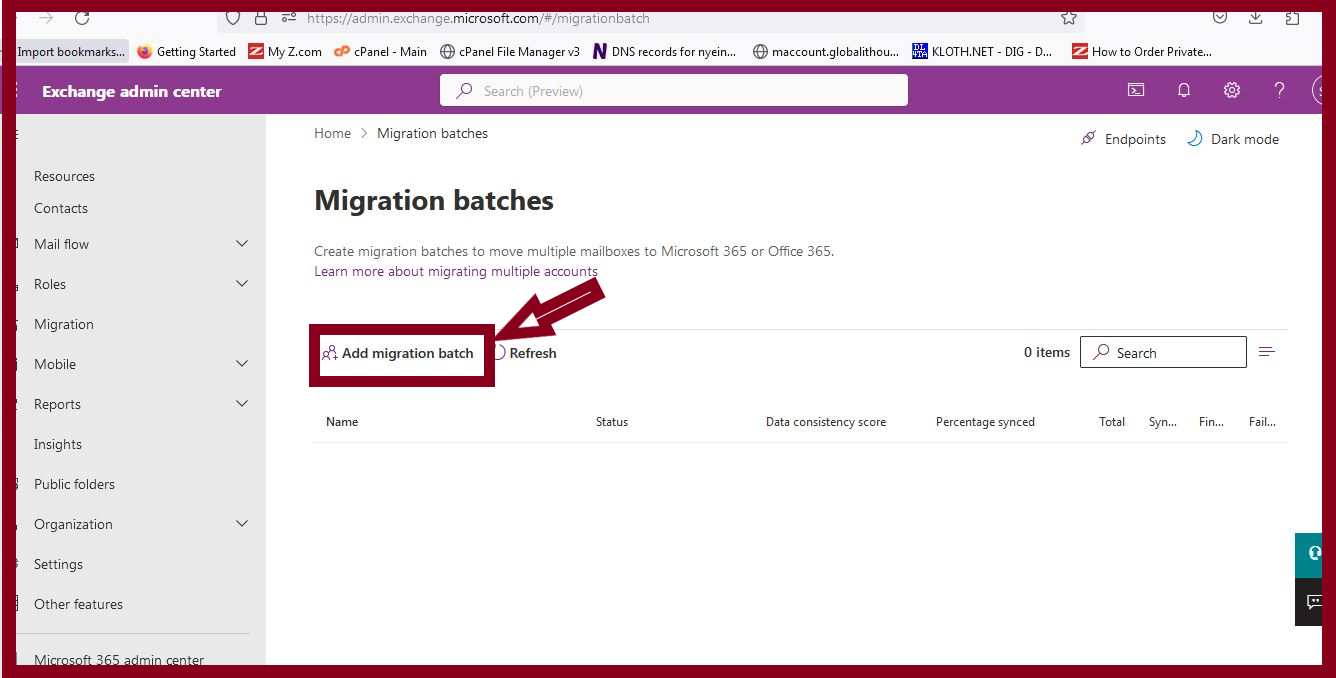
Task: Select Mobile in sidebar
Action: coord(55,364)
